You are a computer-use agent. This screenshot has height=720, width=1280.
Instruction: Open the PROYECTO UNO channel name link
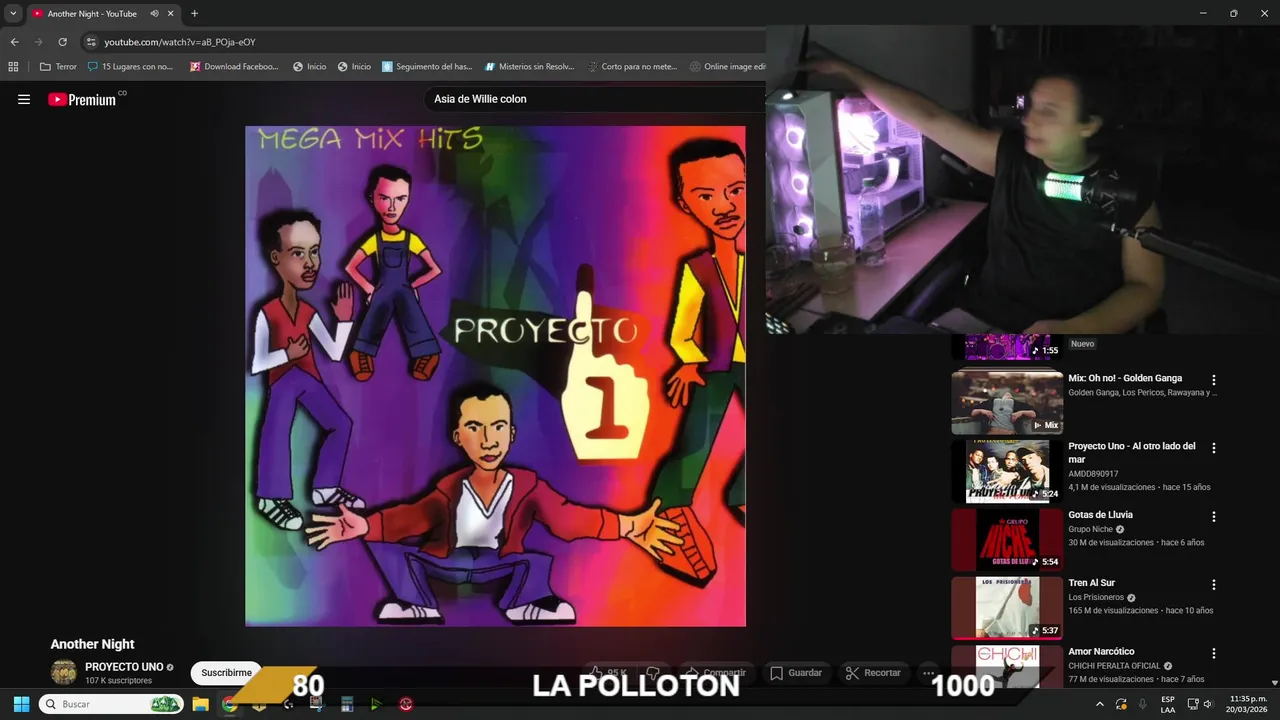(124, 667)
